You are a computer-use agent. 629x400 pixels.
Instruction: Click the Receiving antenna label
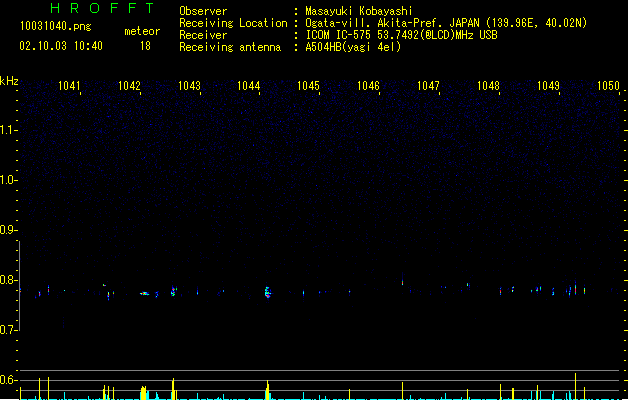[230, 47]
